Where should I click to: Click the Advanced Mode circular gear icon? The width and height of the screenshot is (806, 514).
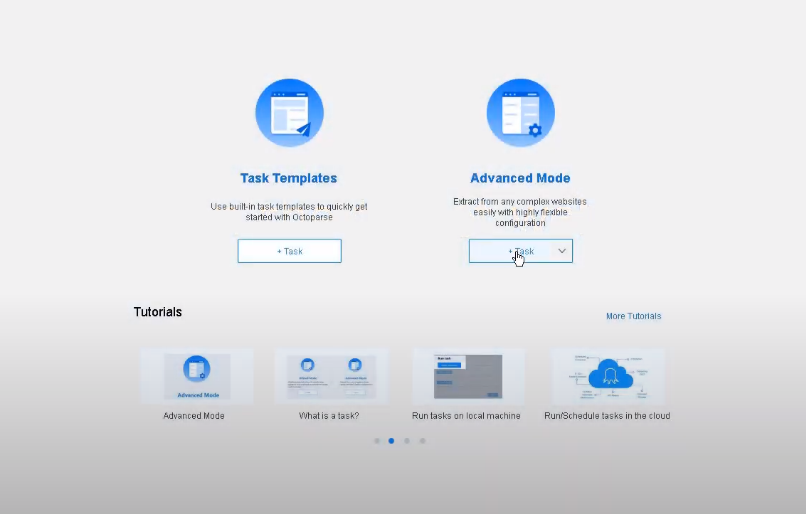point(521,113)
